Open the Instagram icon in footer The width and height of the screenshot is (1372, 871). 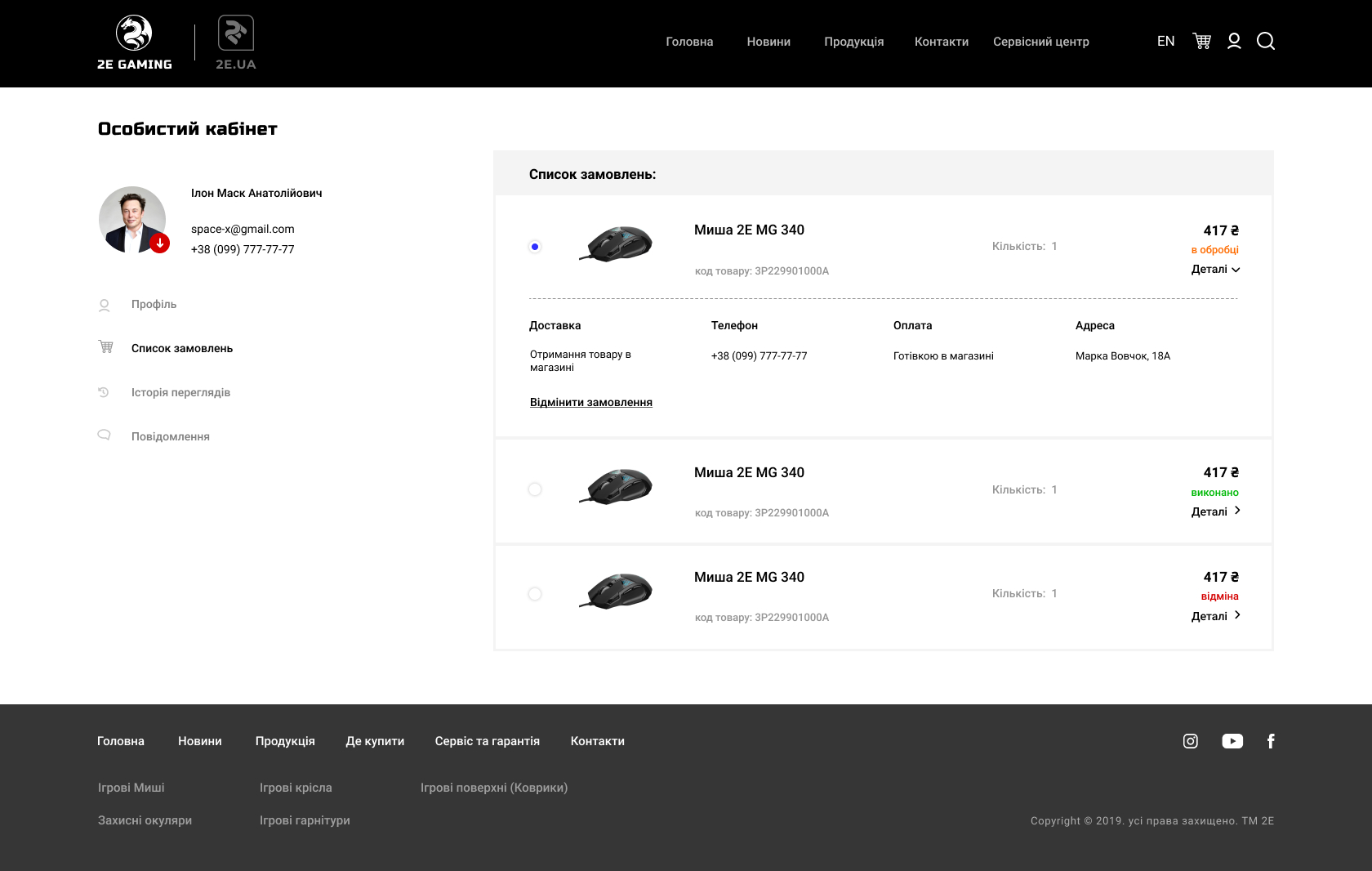(1191, 741)
